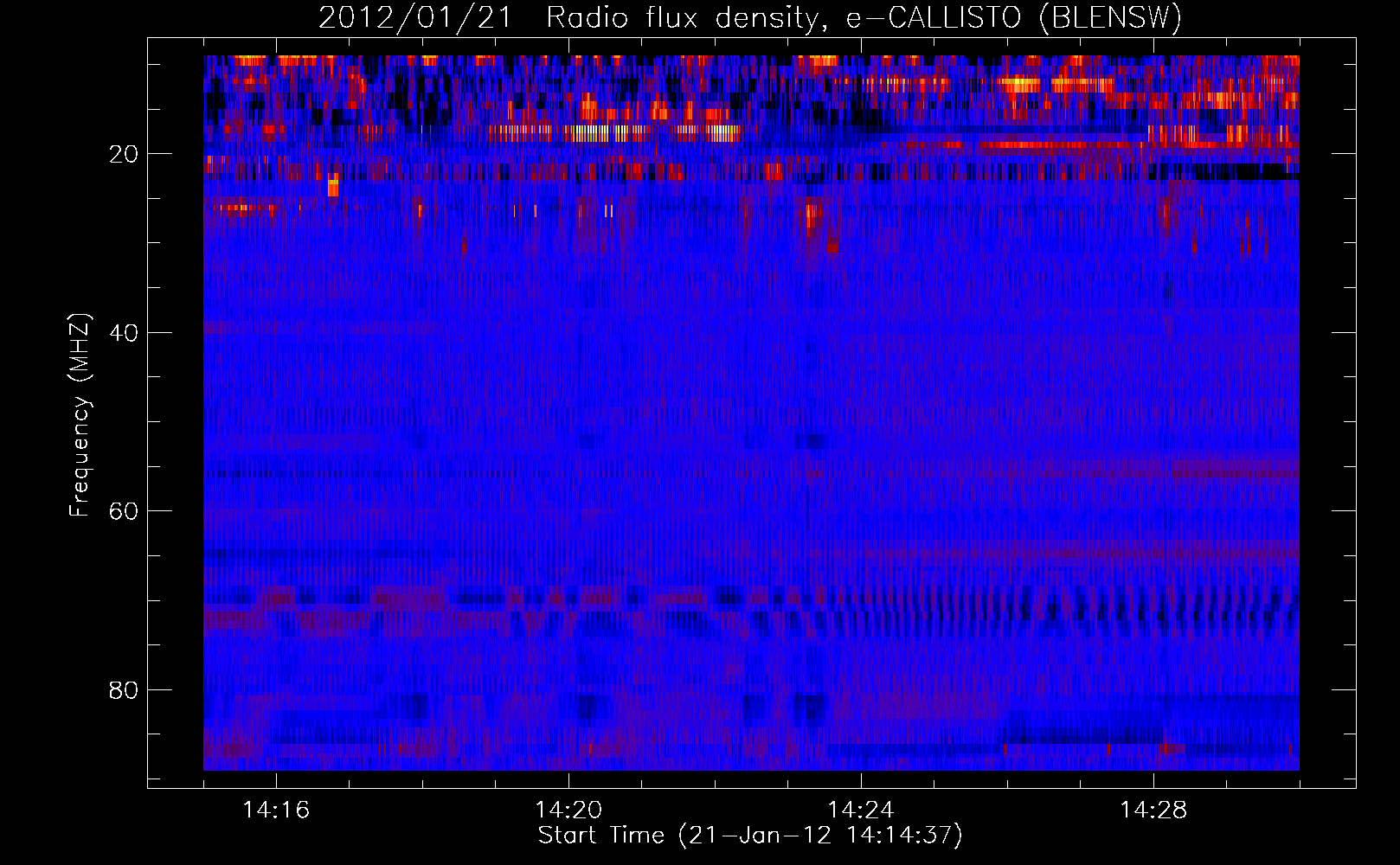This screenshot has height=865, width=1400.
Task: Click the 60 MHz frequency tick label
Action: tap(124, 511)
